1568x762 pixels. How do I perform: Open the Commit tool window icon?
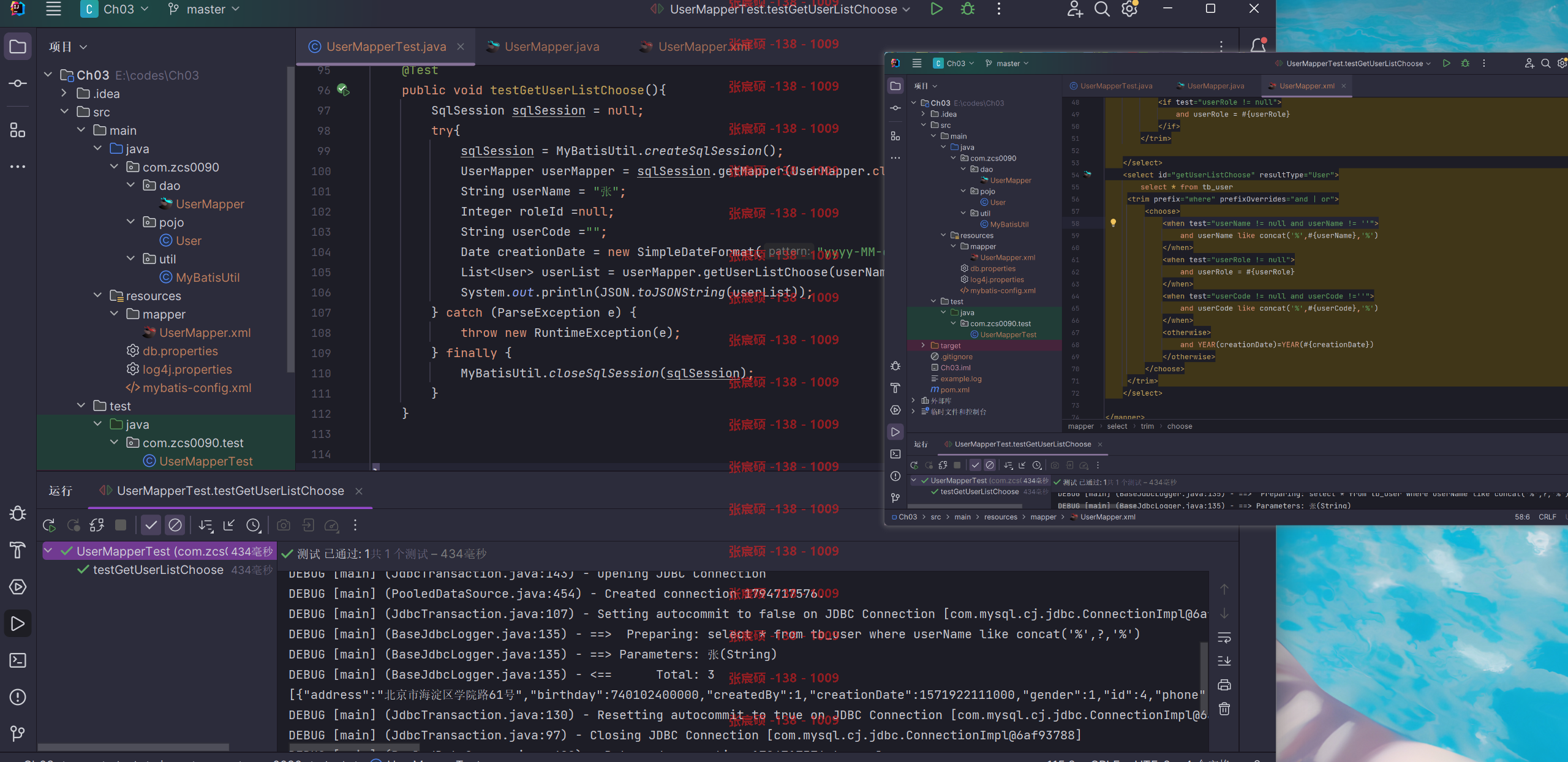point(18,83)
